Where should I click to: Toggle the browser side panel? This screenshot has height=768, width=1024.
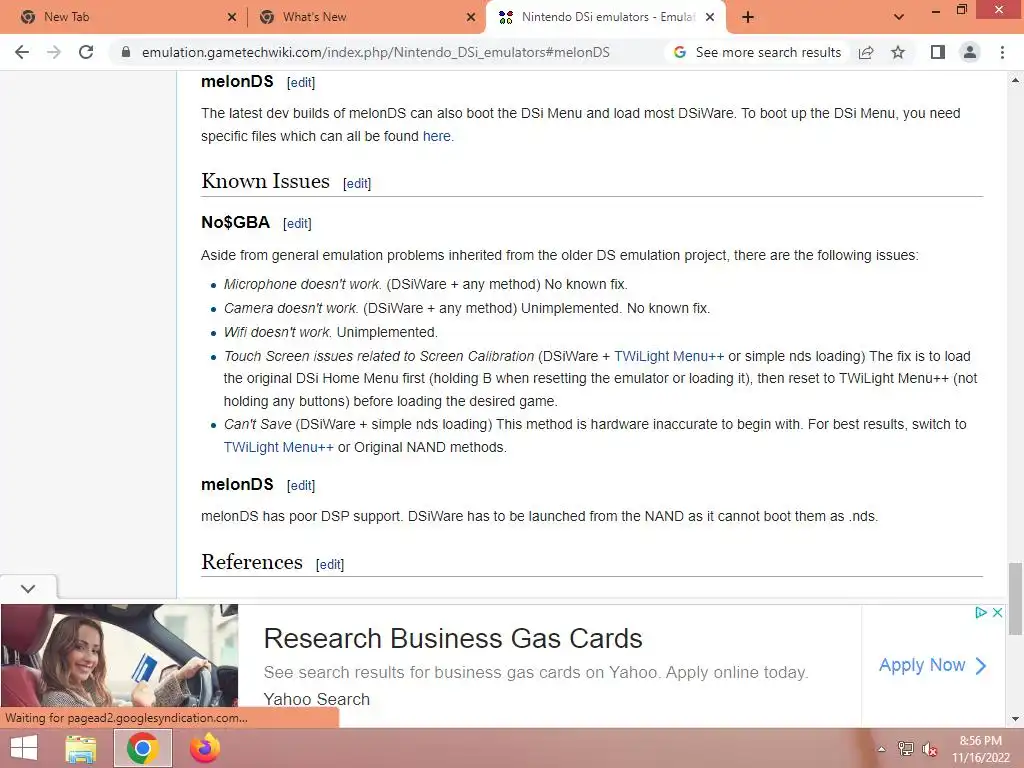coord(938,52)
